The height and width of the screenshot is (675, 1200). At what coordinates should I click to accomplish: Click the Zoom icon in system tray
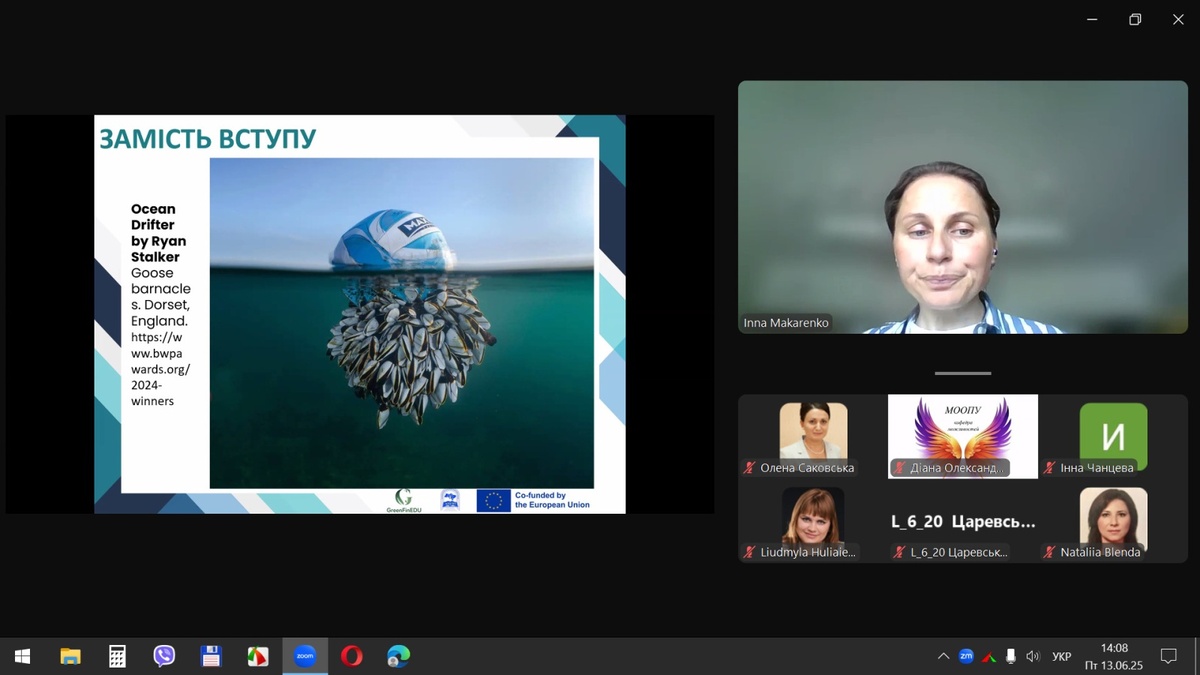(966, 656)
